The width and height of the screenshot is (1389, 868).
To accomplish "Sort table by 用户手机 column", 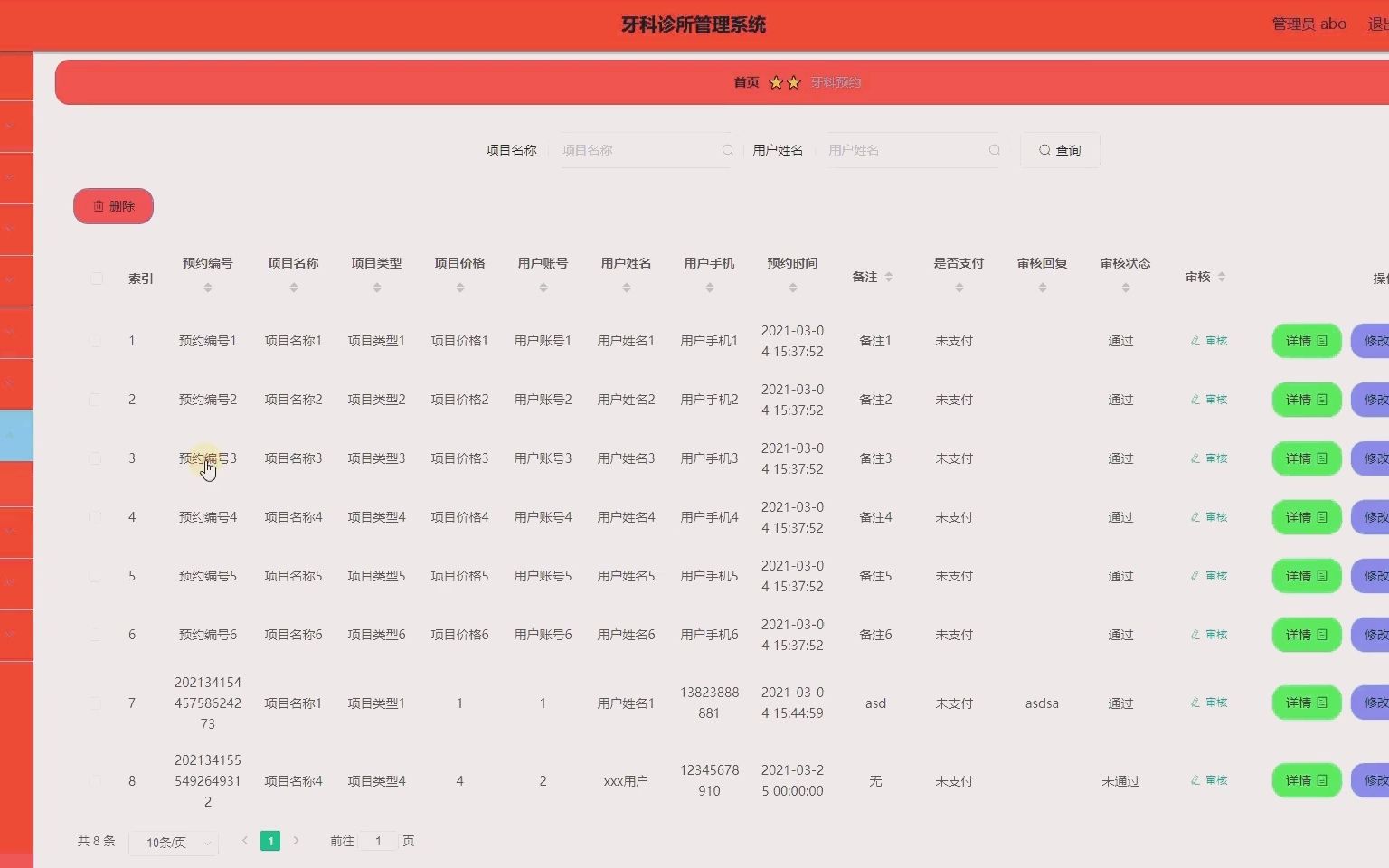I will point(709,288).
